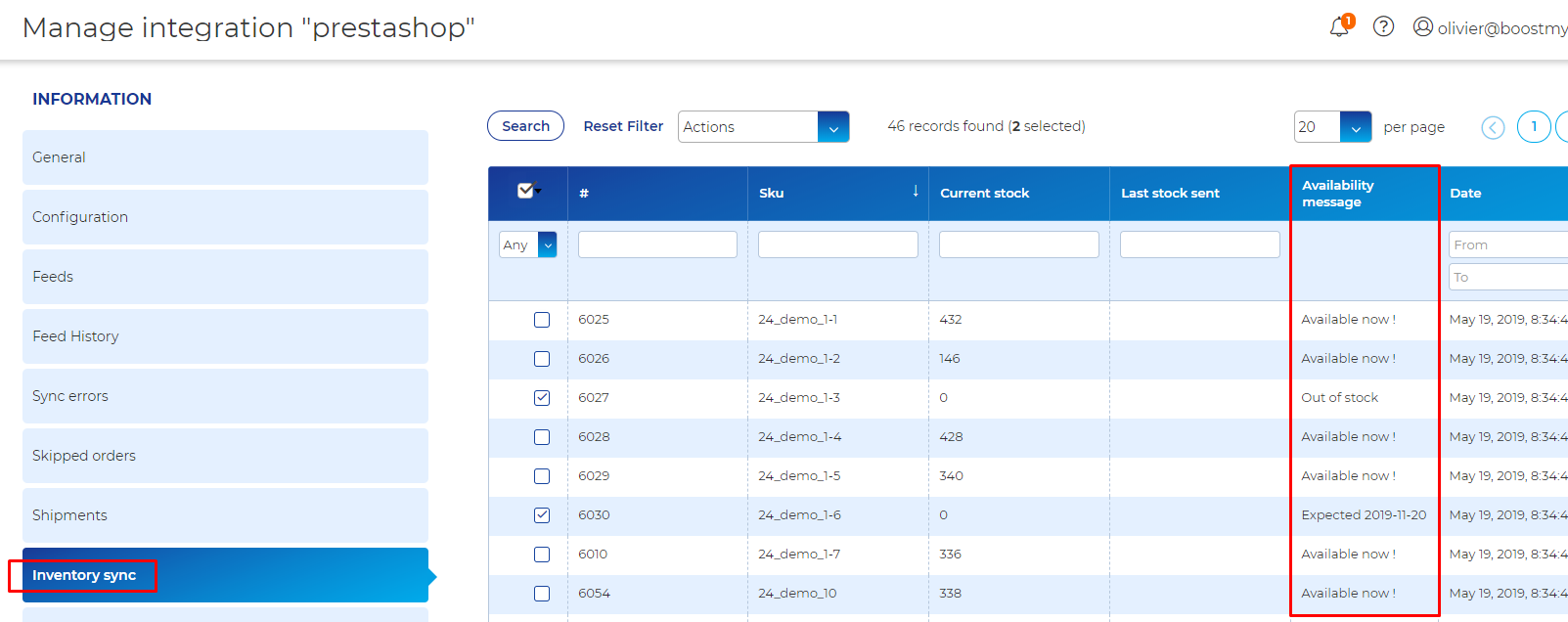1568x622 pixels.
Task: Click Sku cell 24_demo_1-7
Action: (799, 555)
